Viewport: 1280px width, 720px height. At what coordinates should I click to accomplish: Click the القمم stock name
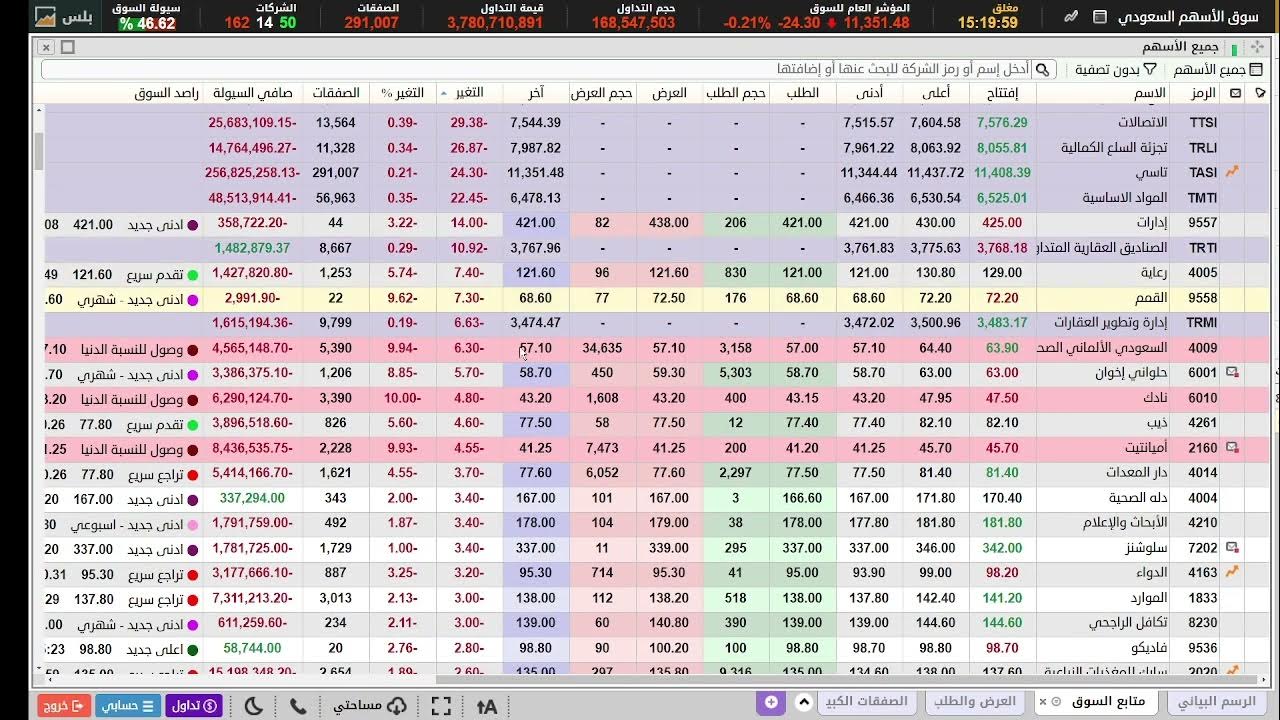point(1149,298)
